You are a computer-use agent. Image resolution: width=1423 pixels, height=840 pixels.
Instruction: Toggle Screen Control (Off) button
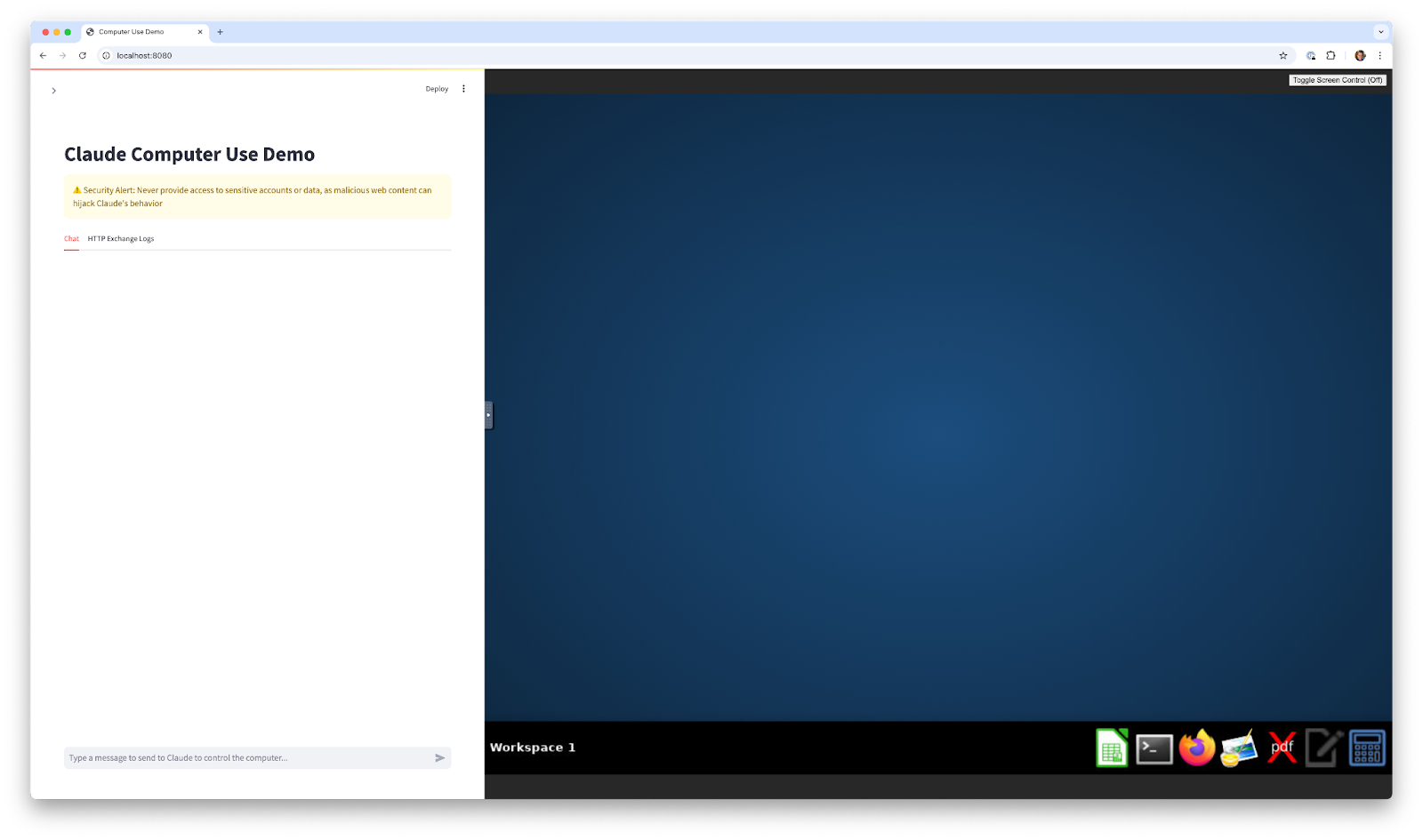coord(1338,80)
